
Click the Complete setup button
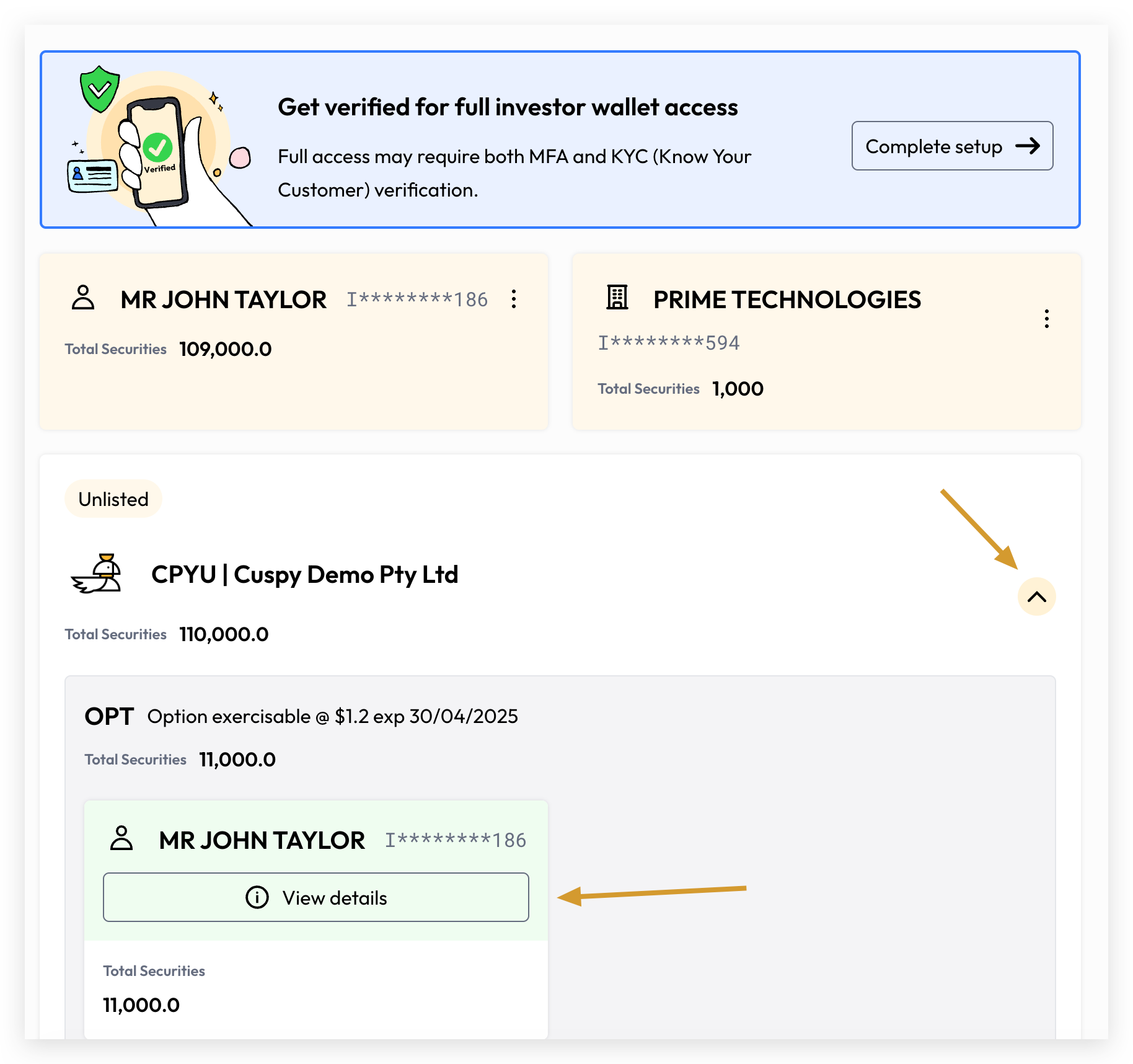pos(952,146)
